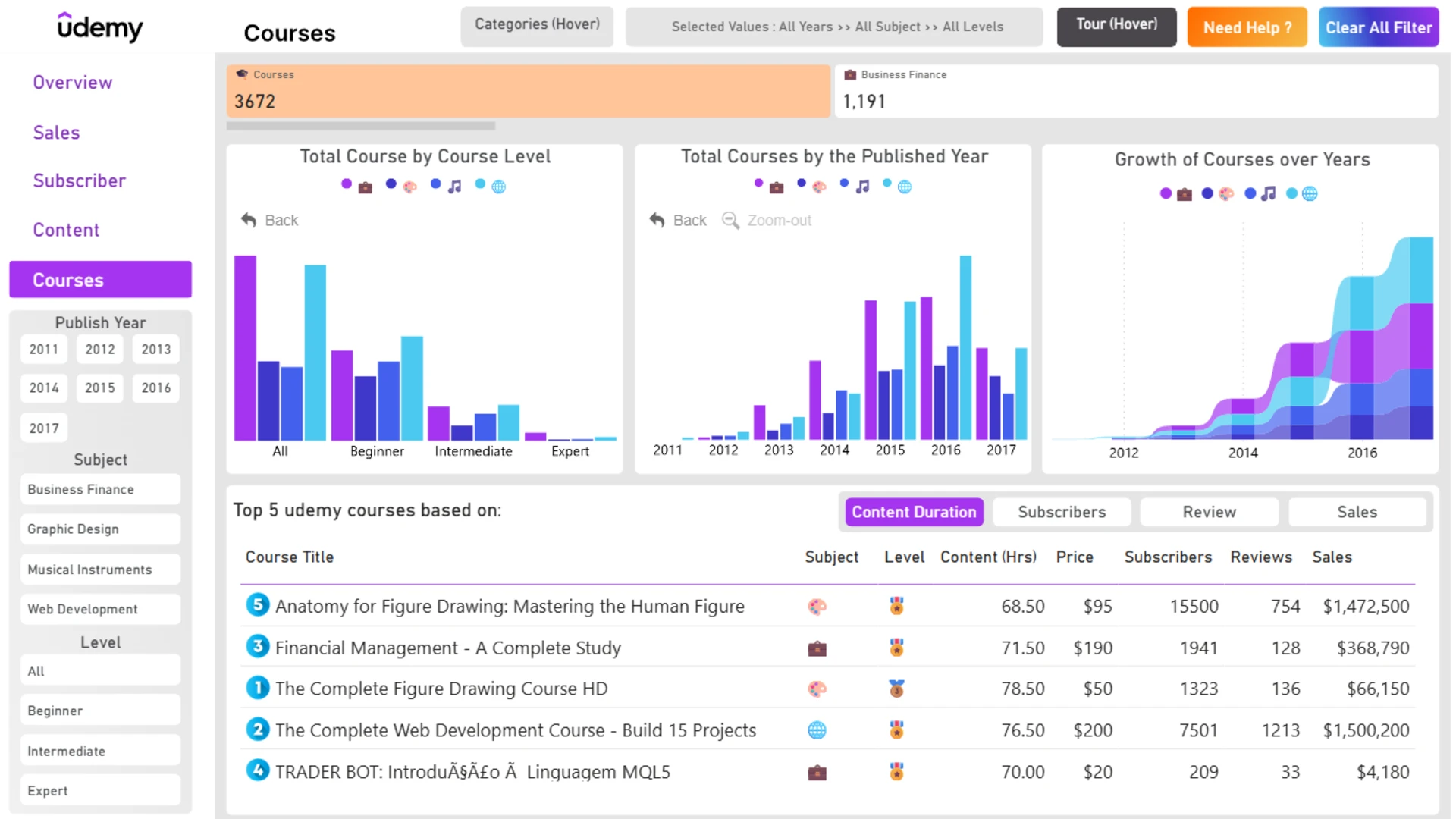Toggle the Web Development subject filter

[x=100, y=609]
